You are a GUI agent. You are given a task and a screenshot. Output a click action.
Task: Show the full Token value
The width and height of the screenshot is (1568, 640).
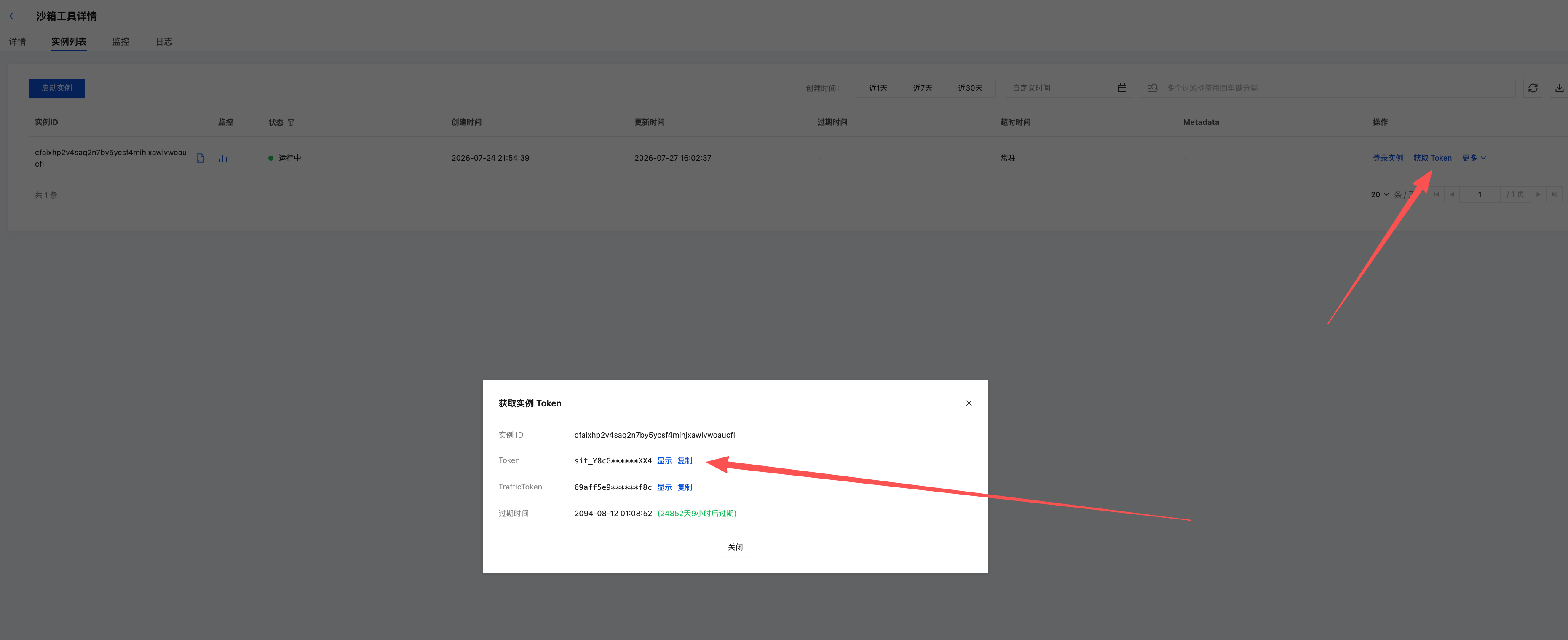click(664, 461)
